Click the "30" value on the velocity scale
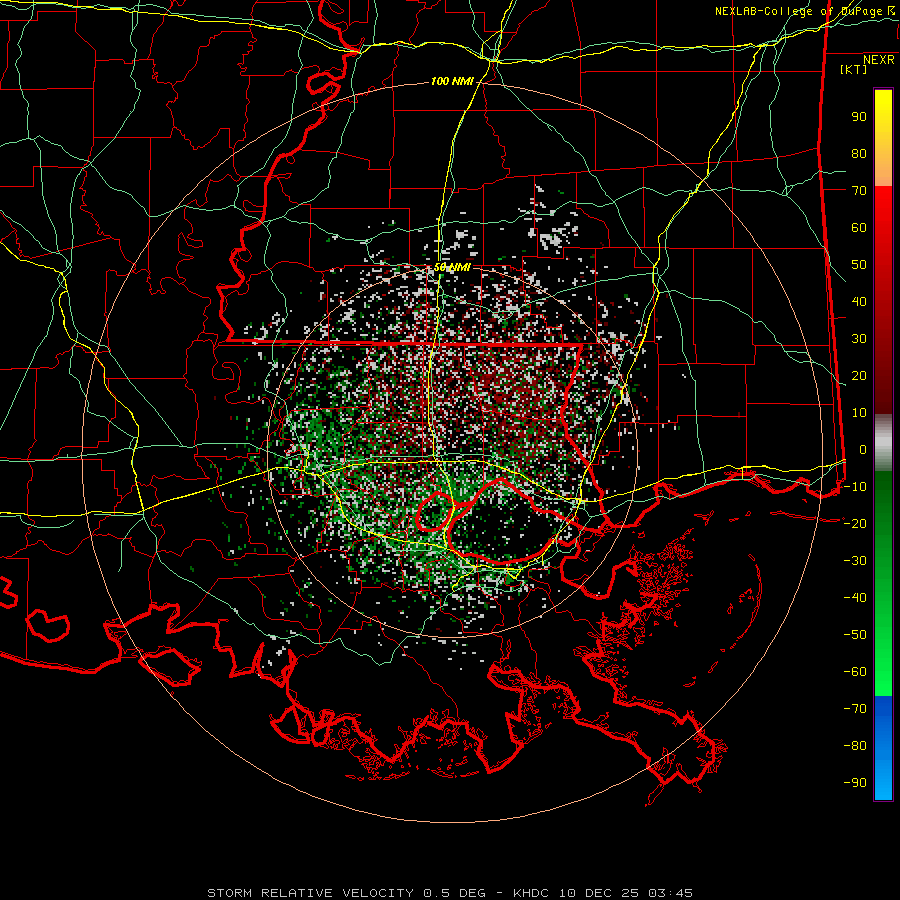This screenshot has width=900, height=900. (x=859, y=339)
